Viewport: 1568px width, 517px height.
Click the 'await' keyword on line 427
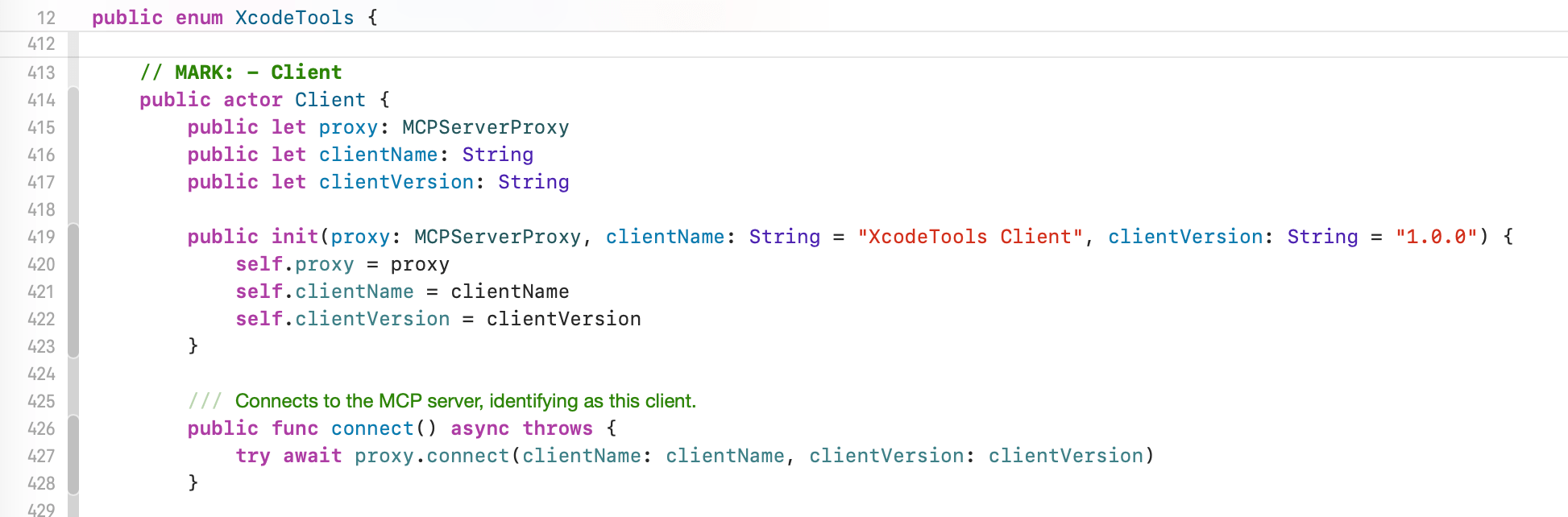[x=313, y=455]
